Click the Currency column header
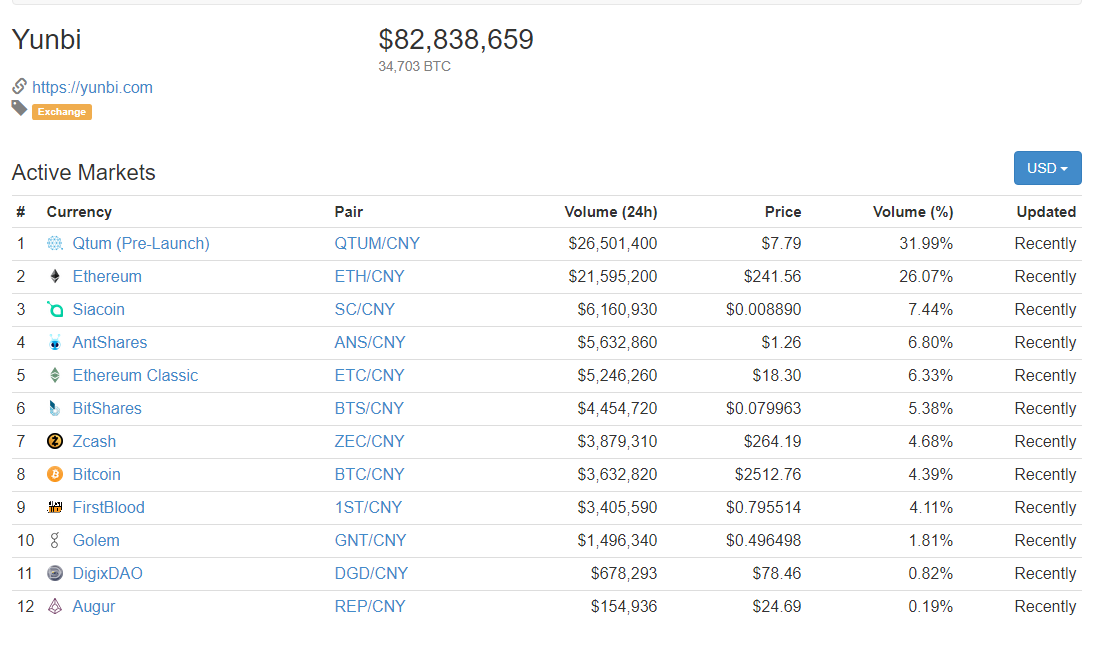1111x647 pixels. pos(79,212)
